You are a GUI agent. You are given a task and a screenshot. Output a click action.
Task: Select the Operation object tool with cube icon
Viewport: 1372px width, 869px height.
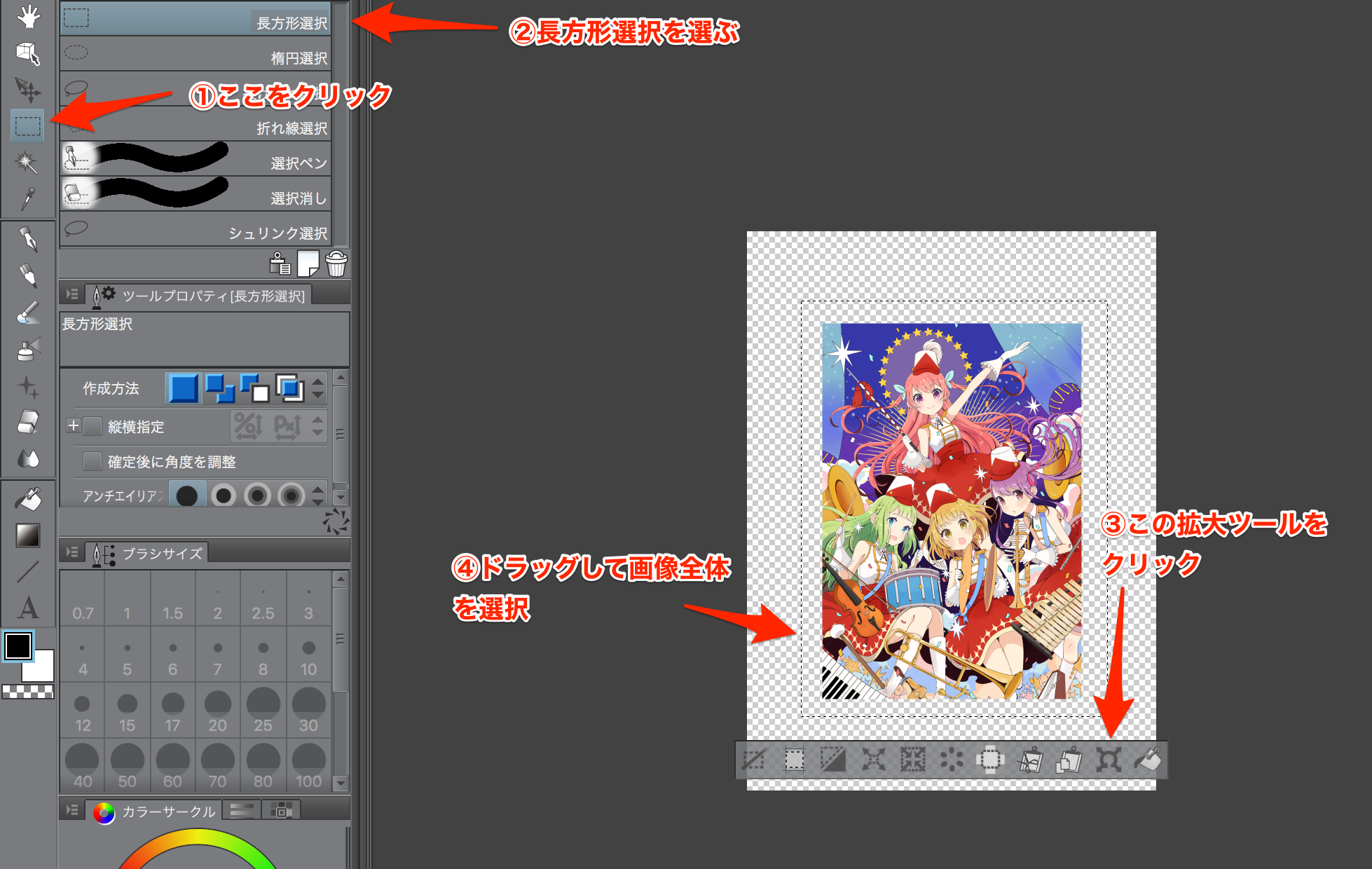[28, 53]
